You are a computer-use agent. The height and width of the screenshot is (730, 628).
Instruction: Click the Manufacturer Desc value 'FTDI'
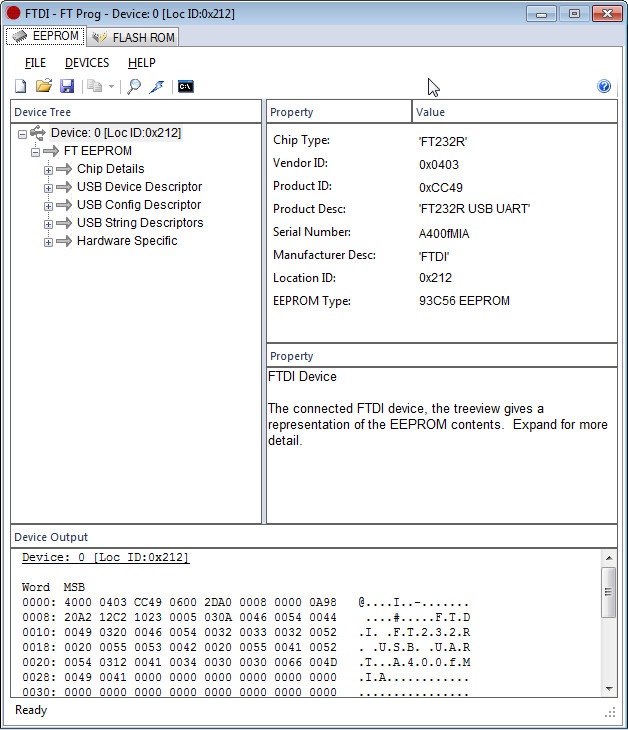tap(434, 257)
